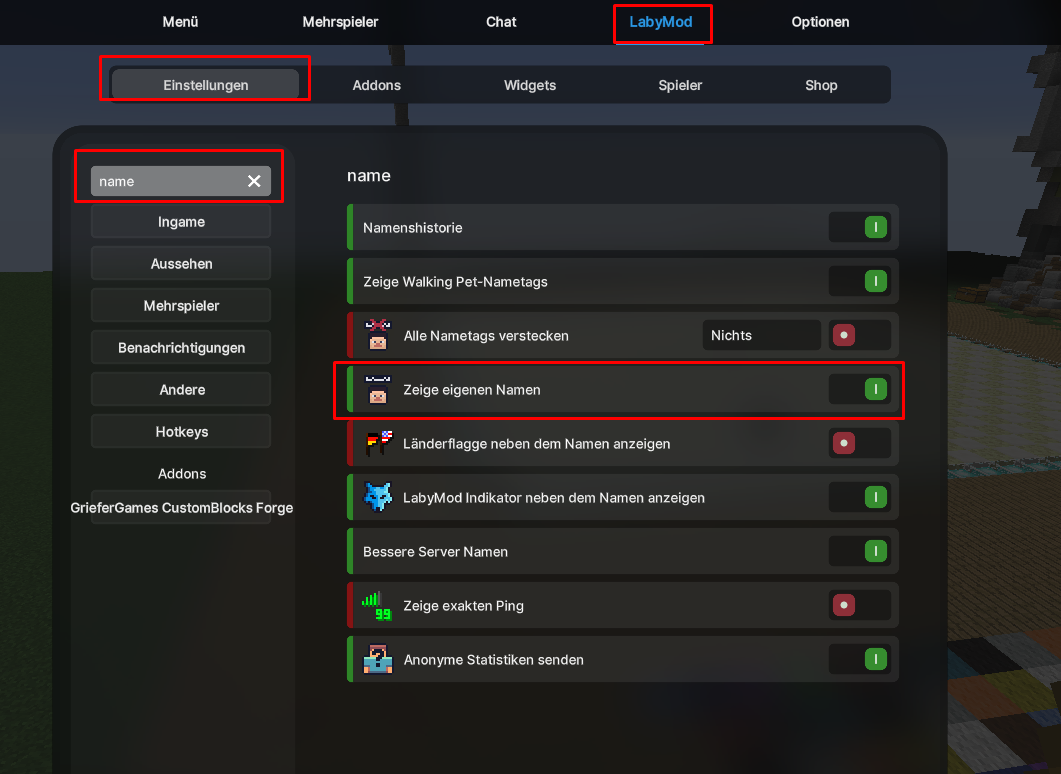Viewport: 1061px width, 774px height.
Task: Open the Benachrichtigungen category
Action: click(x=181, y=348)
